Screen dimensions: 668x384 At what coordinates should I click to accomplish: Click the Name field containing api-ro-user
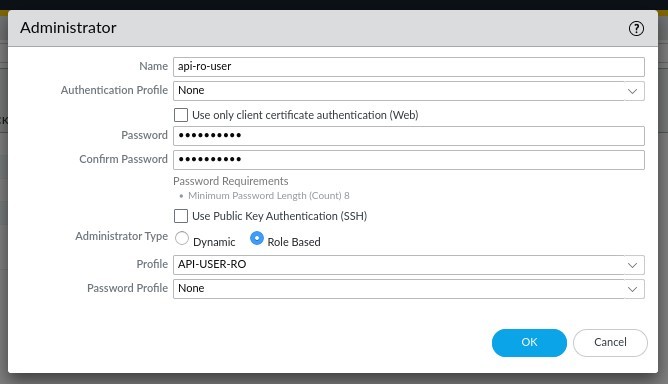pos(409,67)
